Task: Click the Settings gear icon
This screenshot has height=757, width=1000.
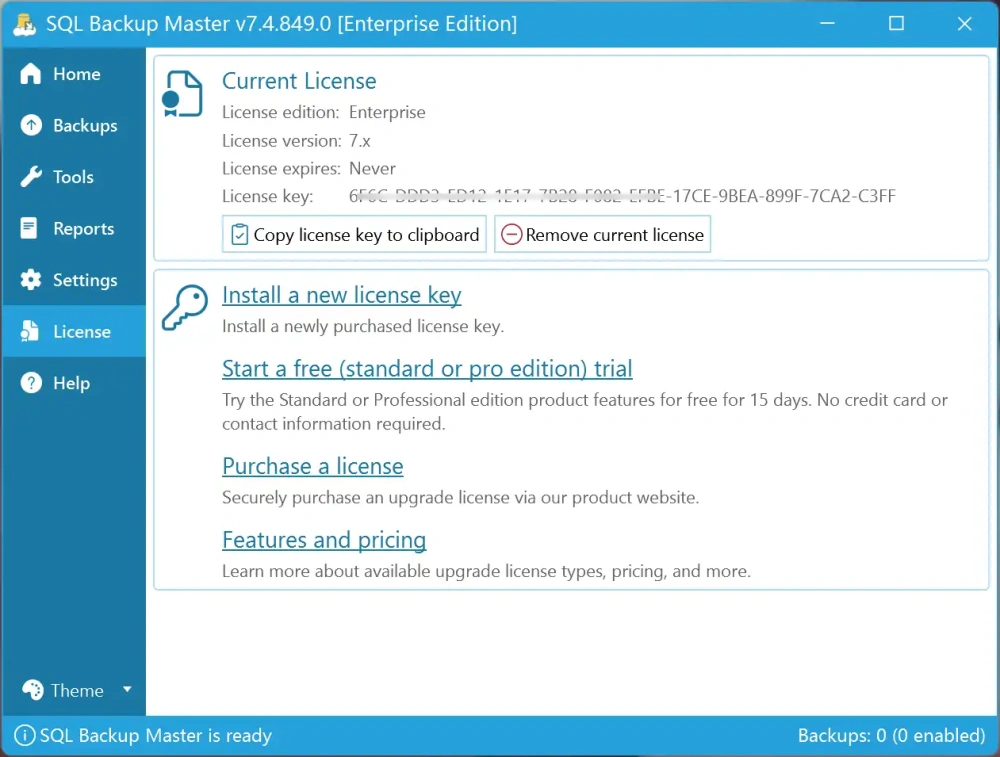Action: pyautogui.click(x=31, y=280)
